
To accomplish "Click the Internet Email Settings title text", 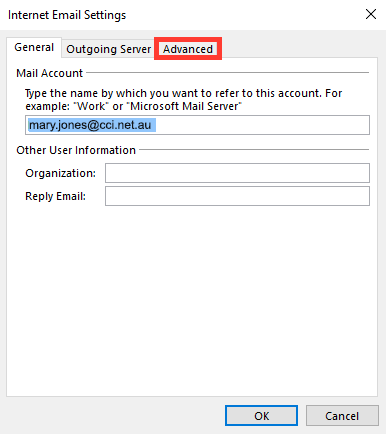I will click(67, 15).
